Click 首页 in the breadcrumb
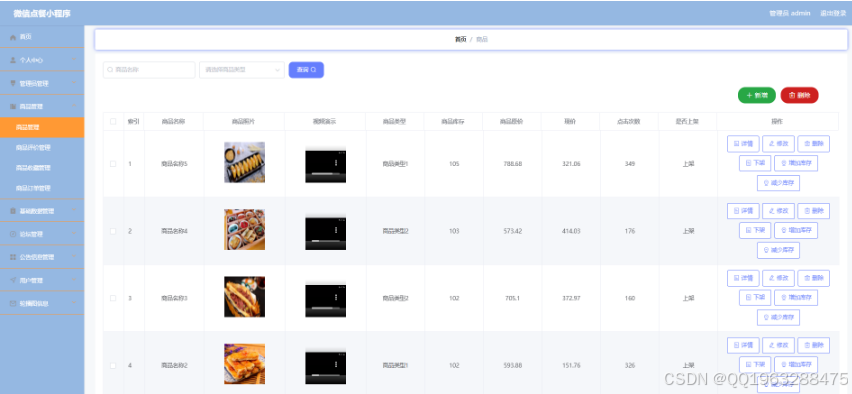This screenshot has height=394, width=852. click(460, 40)
